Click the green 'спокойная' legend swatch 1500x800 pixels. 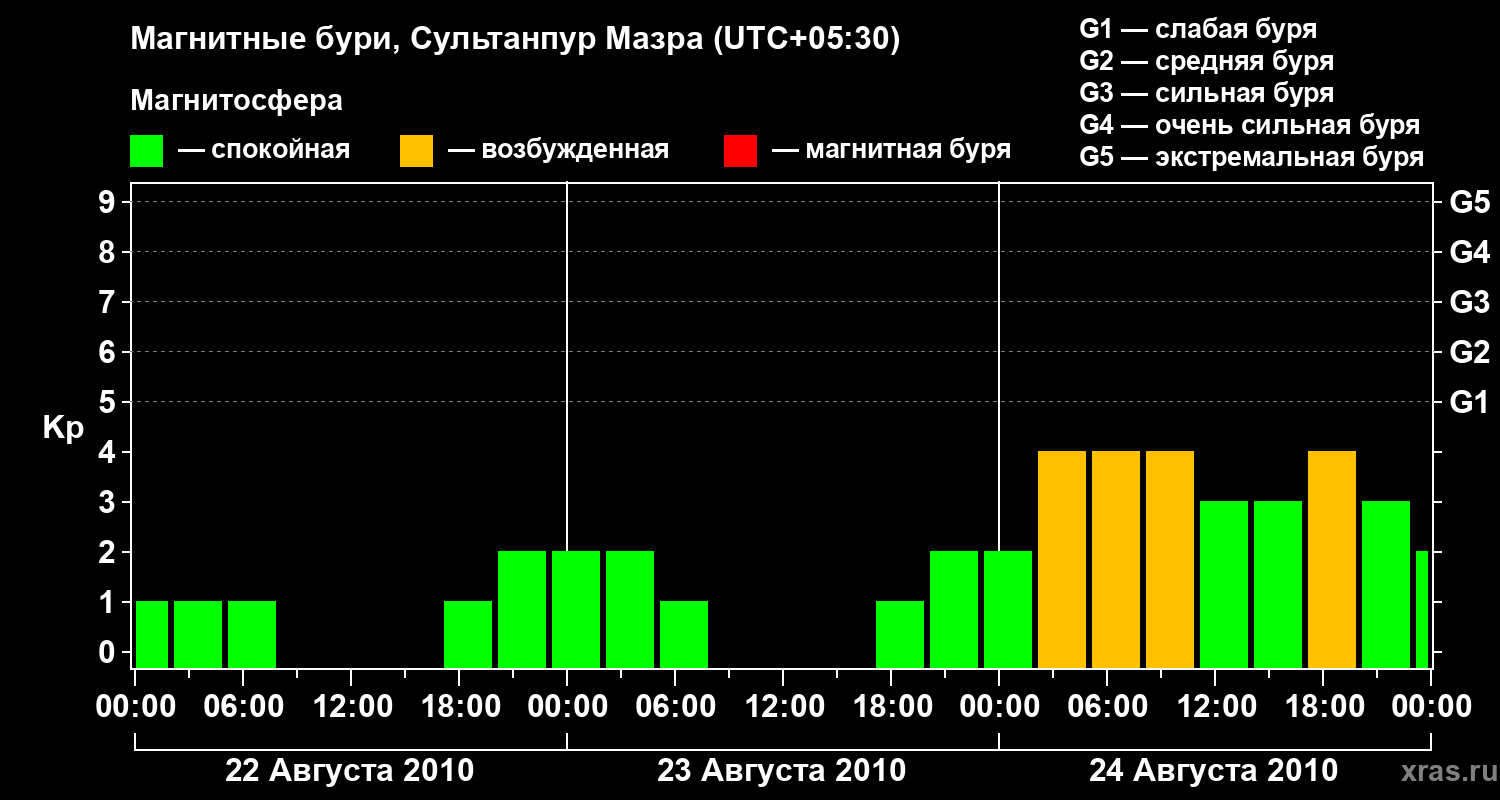[147, 151]
